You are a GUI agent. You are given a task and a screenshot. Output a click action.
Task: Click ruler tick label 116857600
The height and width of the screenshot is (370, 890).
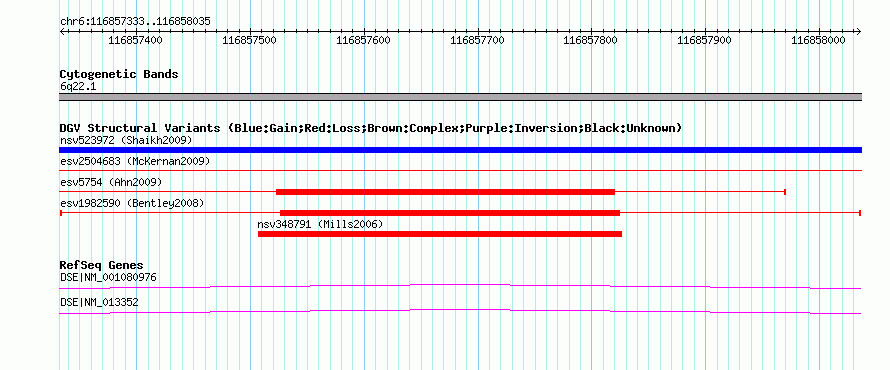tap(363, 40)
